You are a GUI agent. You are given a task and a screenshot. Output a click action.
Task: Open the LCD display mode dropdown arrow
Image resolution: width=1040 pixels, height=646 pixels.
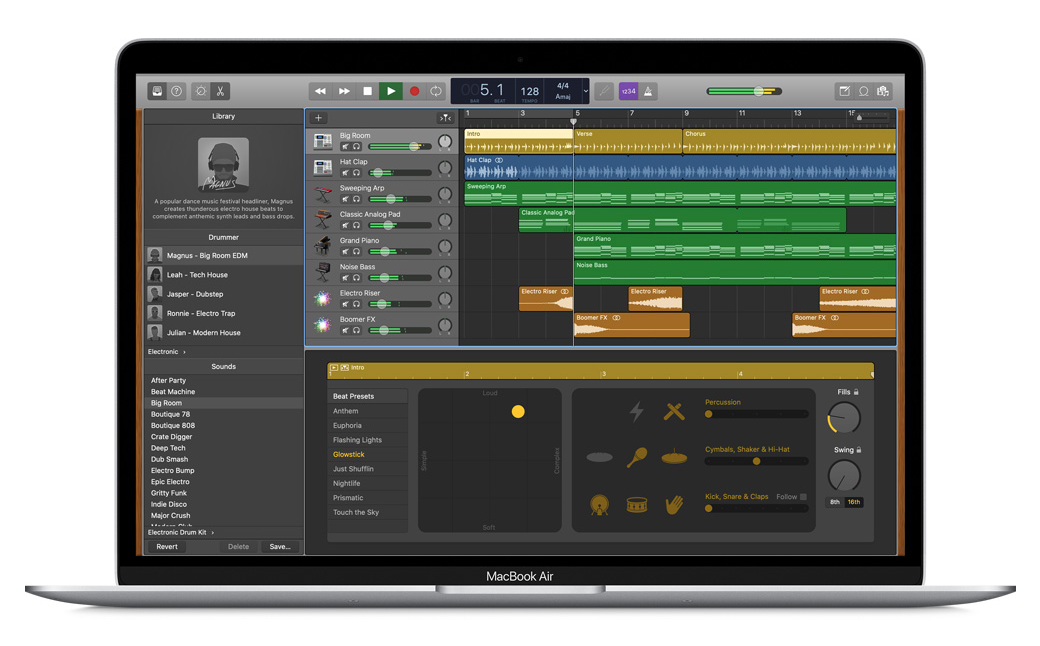pyautogui.click(x=586, y=91)
